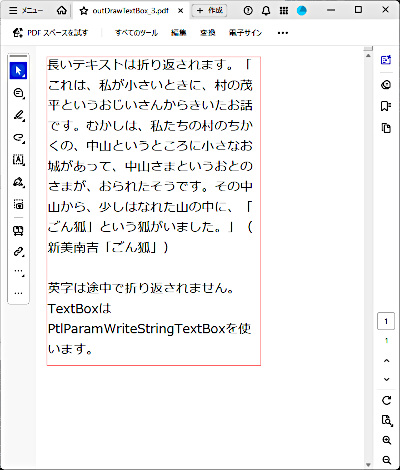Choose the link chain tool
This screenshot has height=470, width=400.
[x=18, y=252]
